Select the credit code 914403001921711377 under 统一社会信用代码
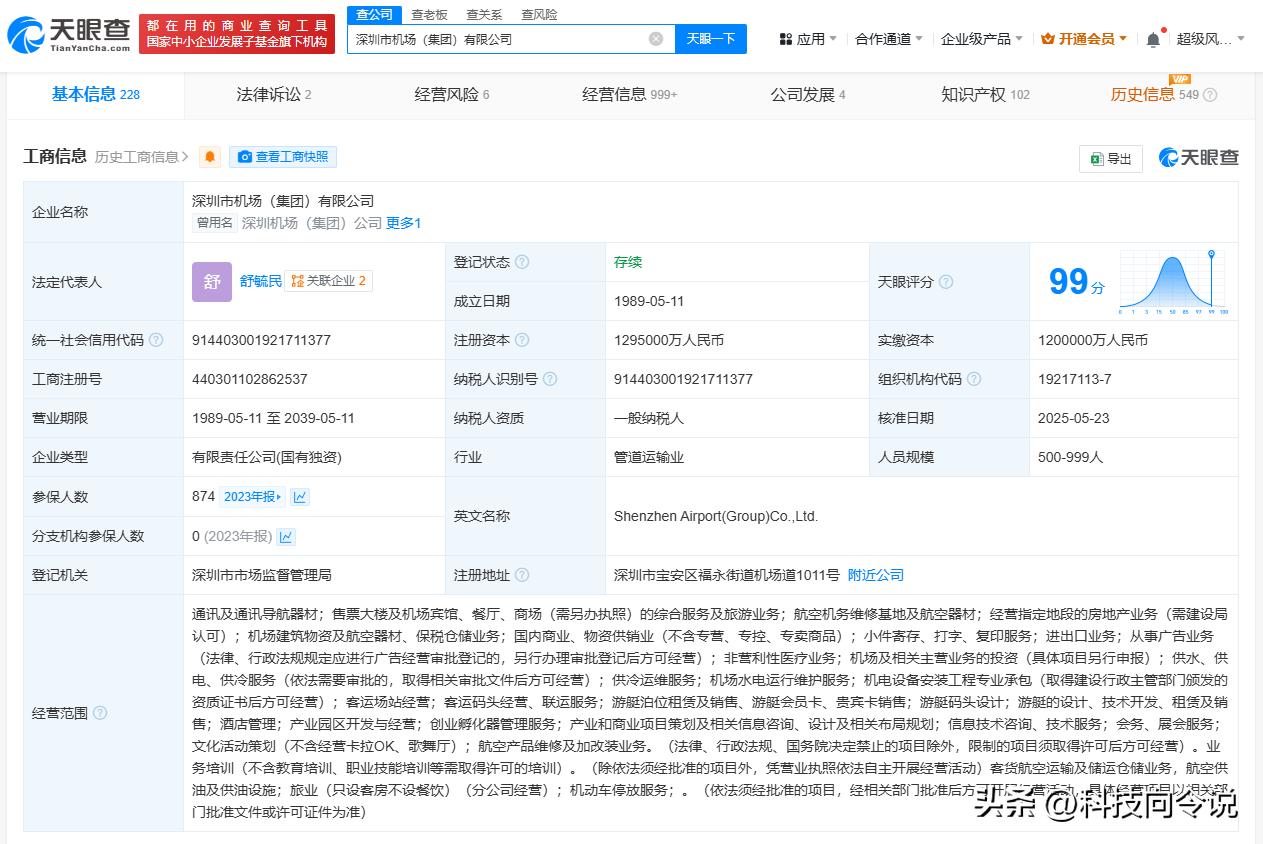The image size is (1263, 844). [261, 340]
